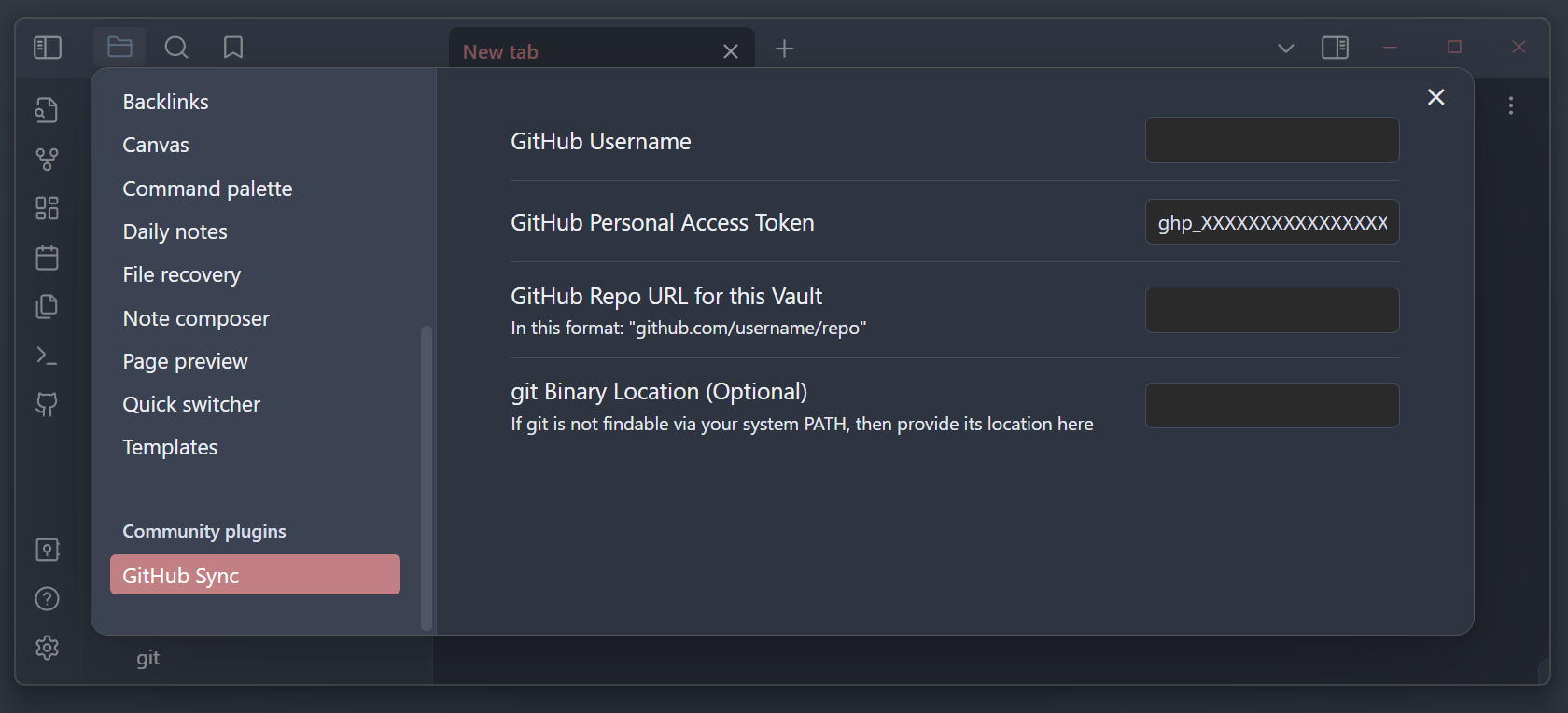The width and height of the screenshot is (1568, 713).
Task: Open another vault icon
Action: 47,550
